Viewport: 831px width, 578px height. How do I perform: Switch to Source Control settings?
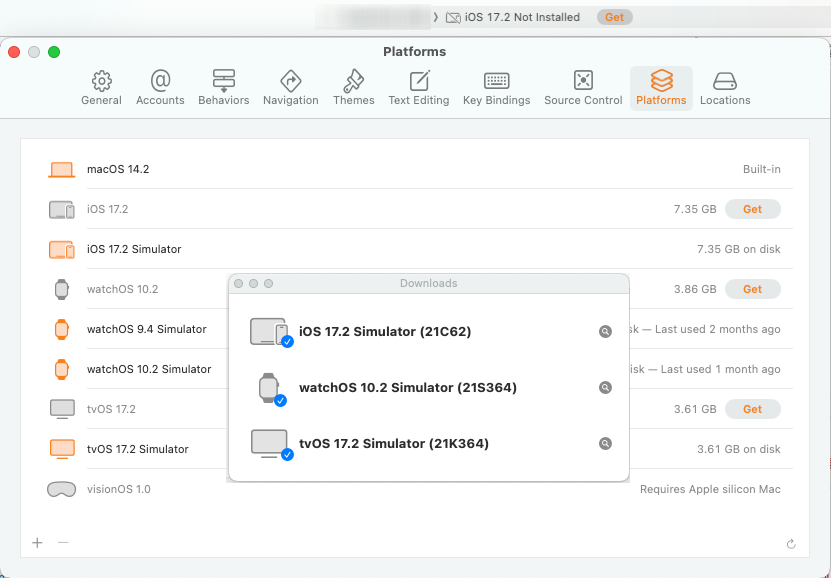583,88
